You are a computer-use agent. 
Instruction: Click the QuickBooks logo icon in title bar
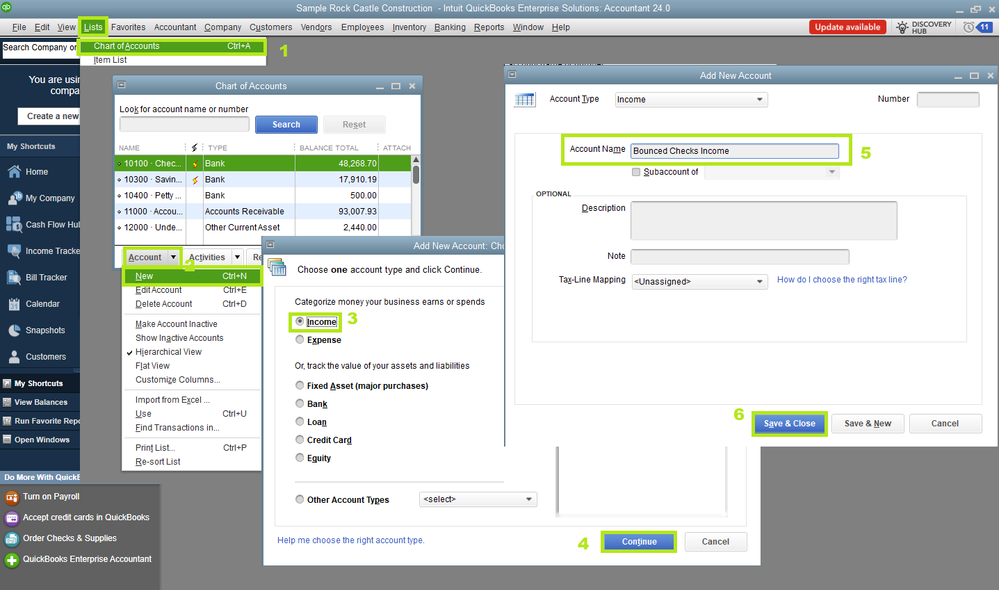point(7,8)
